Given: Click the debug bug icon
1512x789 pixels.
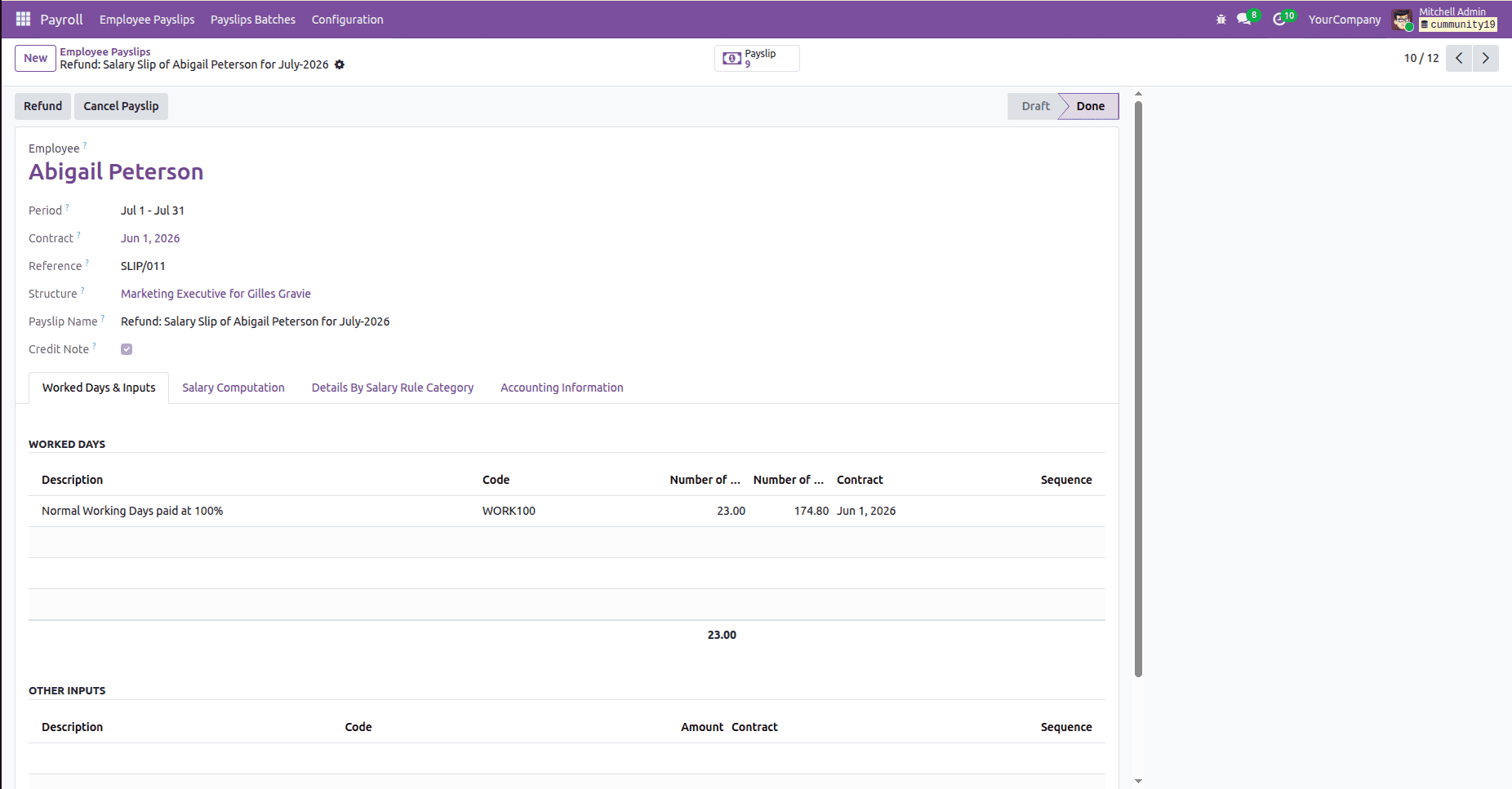Looking at the screenshot, I should click(x=1221, y=19).
